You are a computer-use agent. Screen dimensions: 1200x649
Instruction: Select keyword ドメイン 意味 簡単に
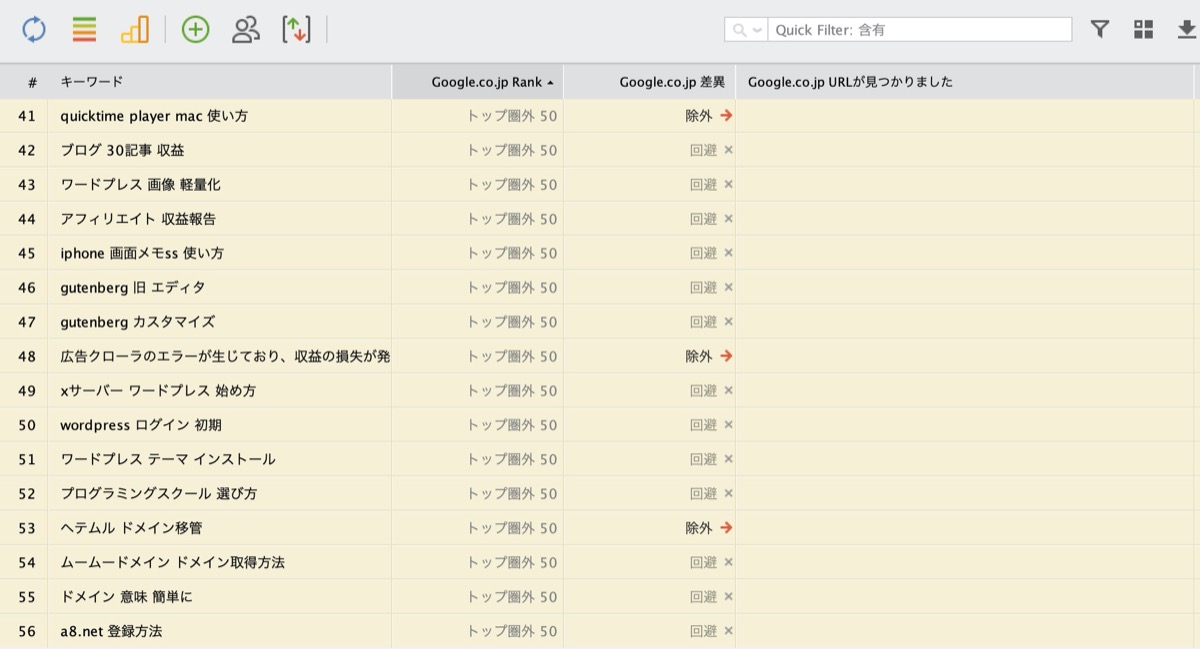coord(126,597)
